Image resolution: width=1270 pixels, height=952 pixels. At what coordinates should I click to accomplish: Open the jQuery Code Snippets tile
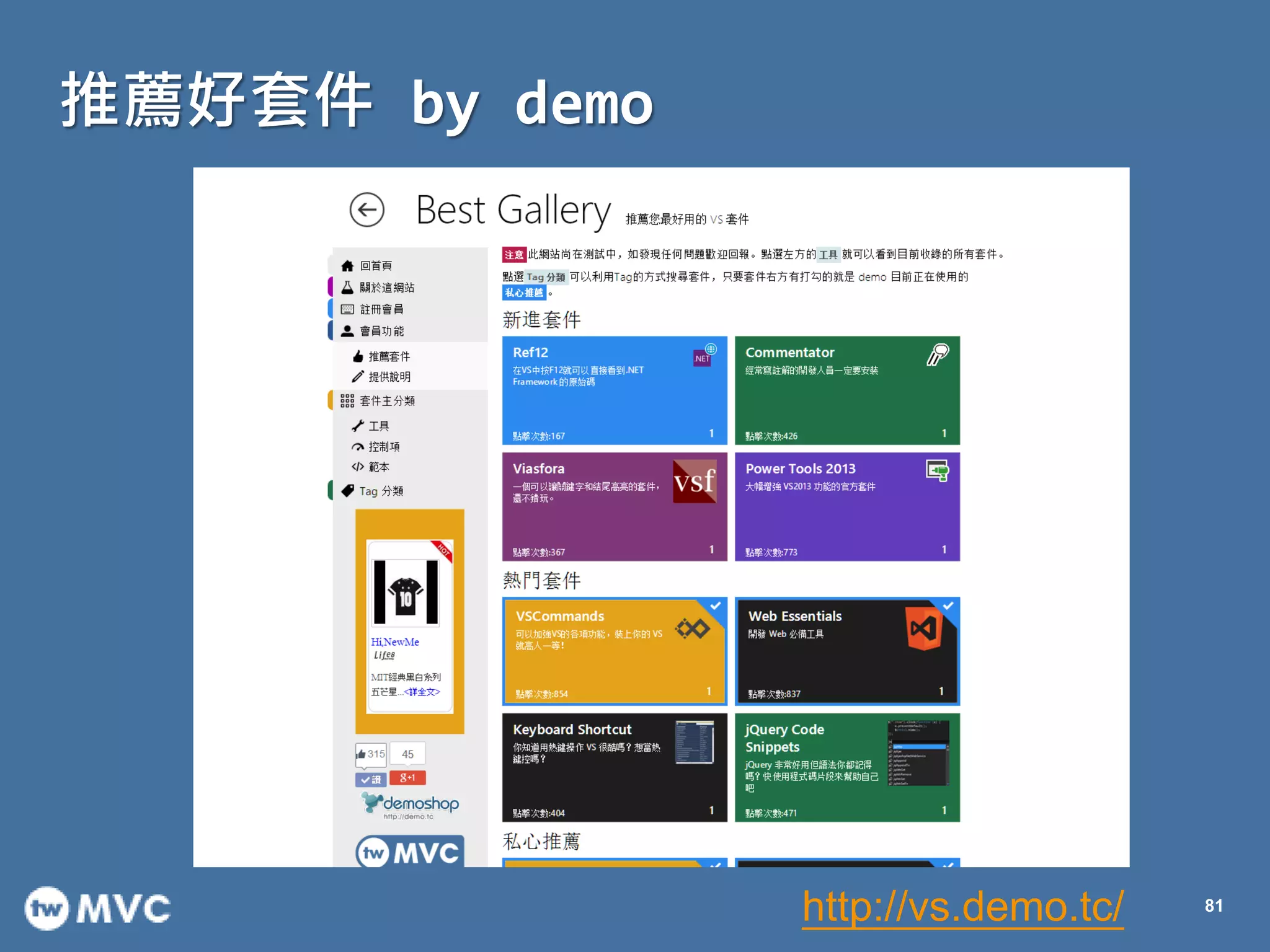[847, 767]
